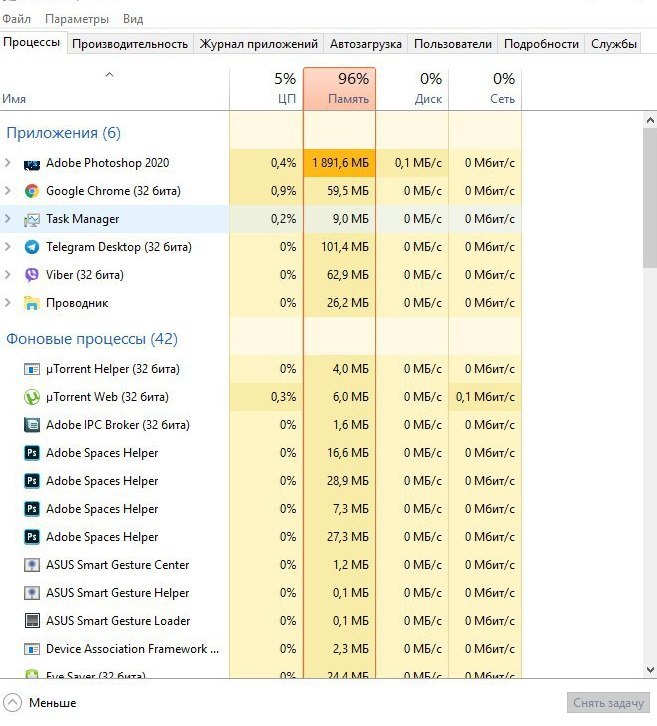Open the Вид menu
The width and height of the screenshot is (657, 726).
133,19
